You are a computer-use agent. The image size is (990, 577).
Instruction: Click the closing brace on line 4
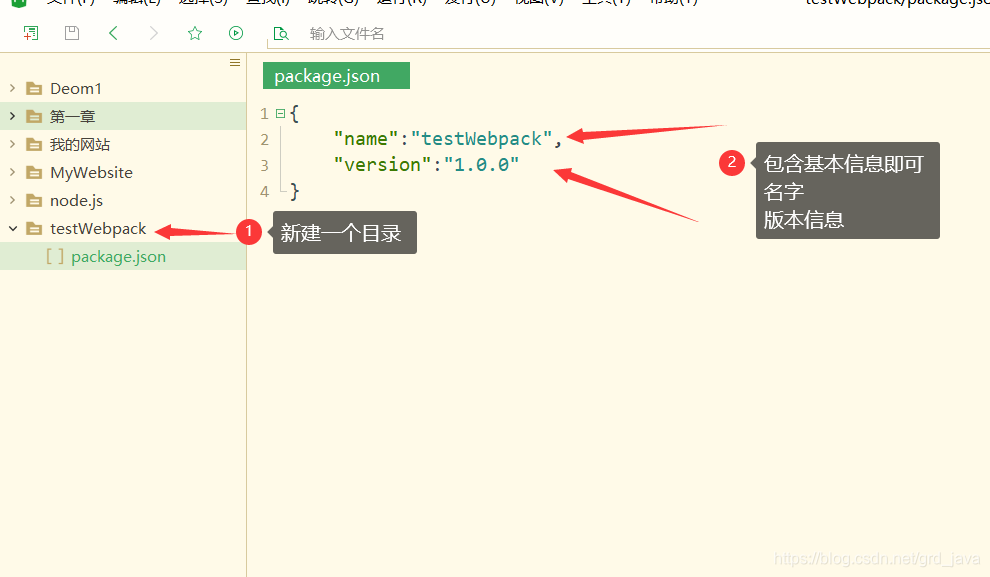294,191
